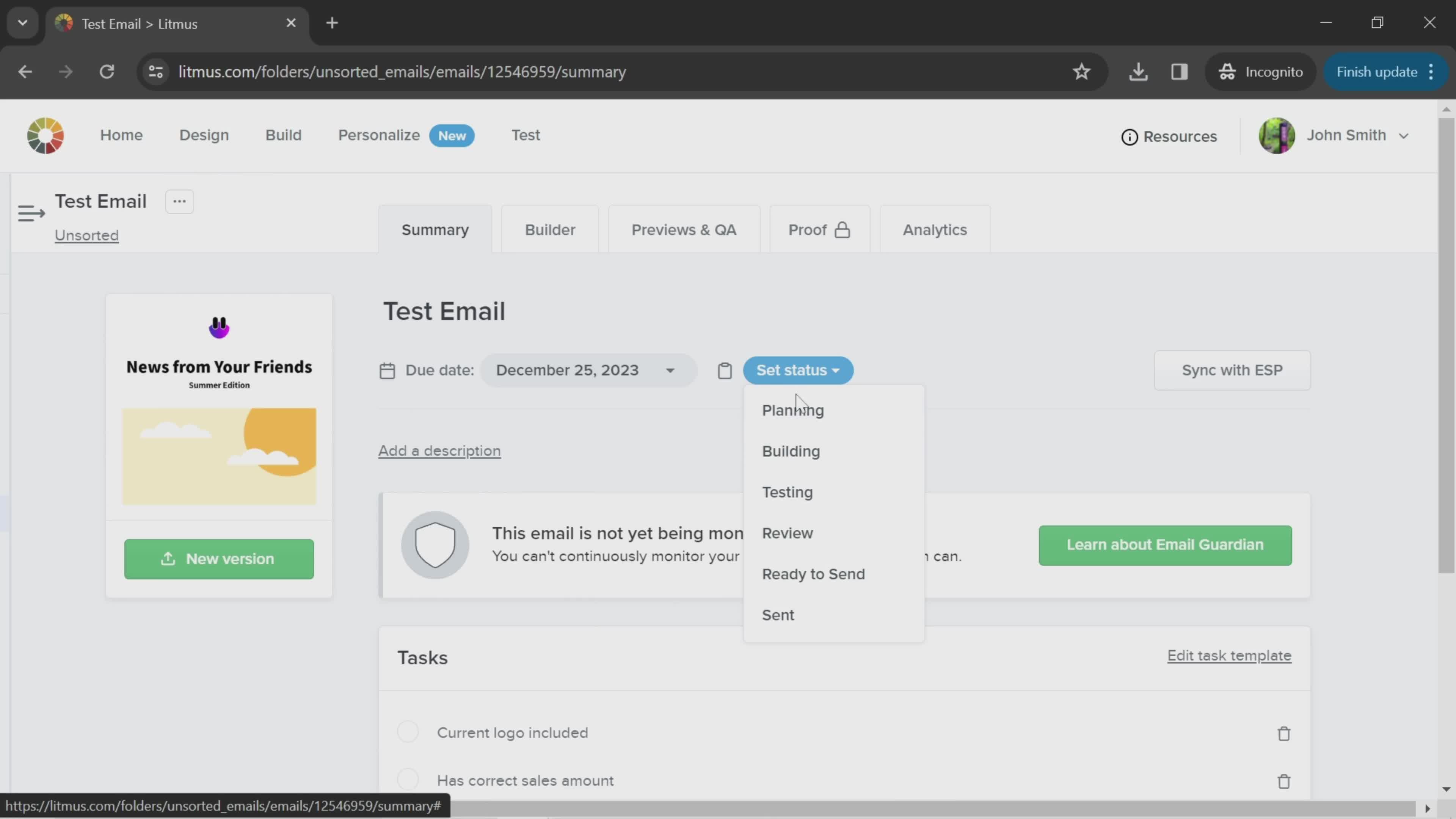
Task: Click the scrollbar down arrow
Action: coord(1446,789)
